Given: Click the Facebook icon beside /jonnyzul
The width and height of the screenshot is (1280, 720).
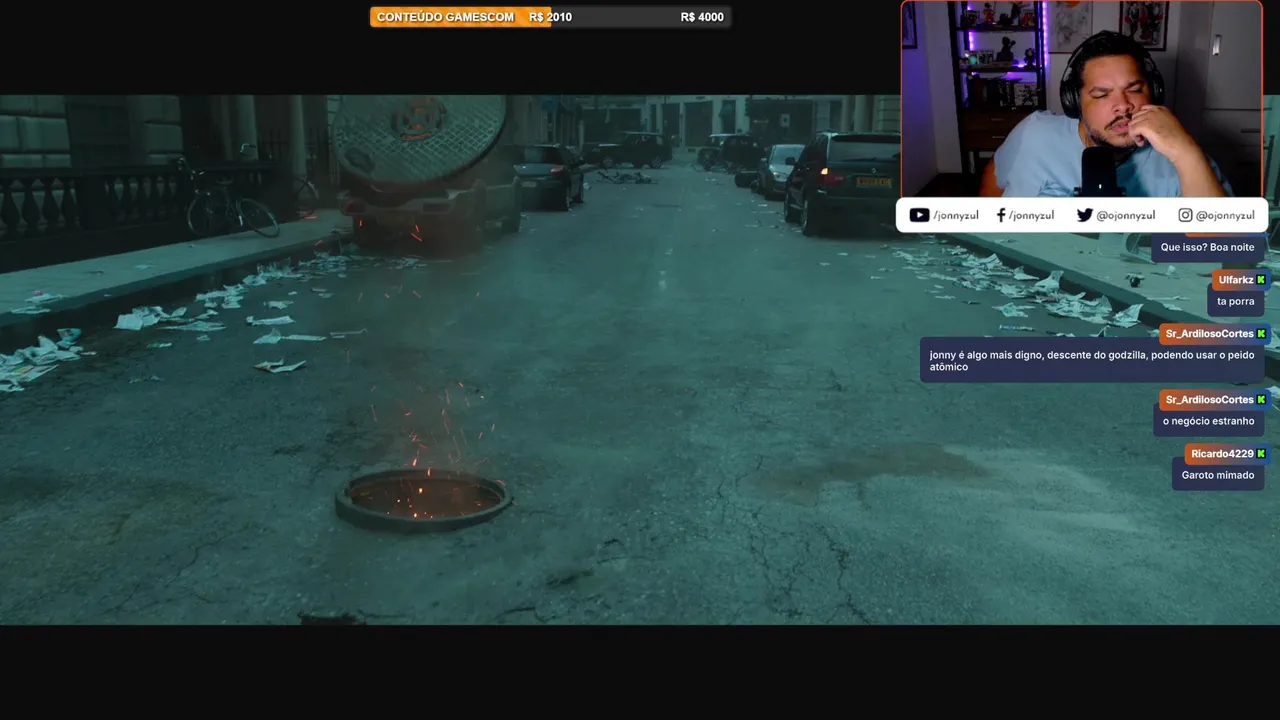Looking at the screenshot, I should tap(1001, 215).
